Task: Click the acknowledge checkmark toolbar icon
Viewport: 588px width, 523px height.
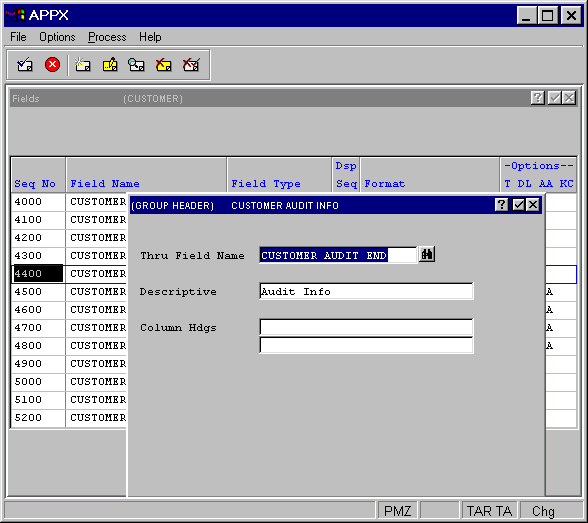Action: (x=25, y=65)
